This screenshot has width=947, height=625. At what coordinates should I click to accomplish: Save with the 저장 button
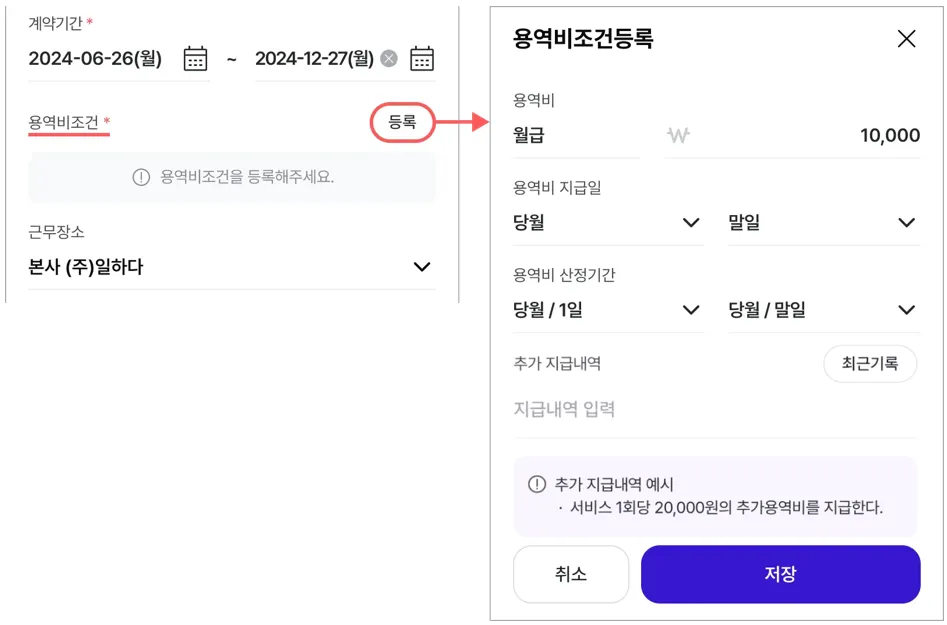pos(780,574)
